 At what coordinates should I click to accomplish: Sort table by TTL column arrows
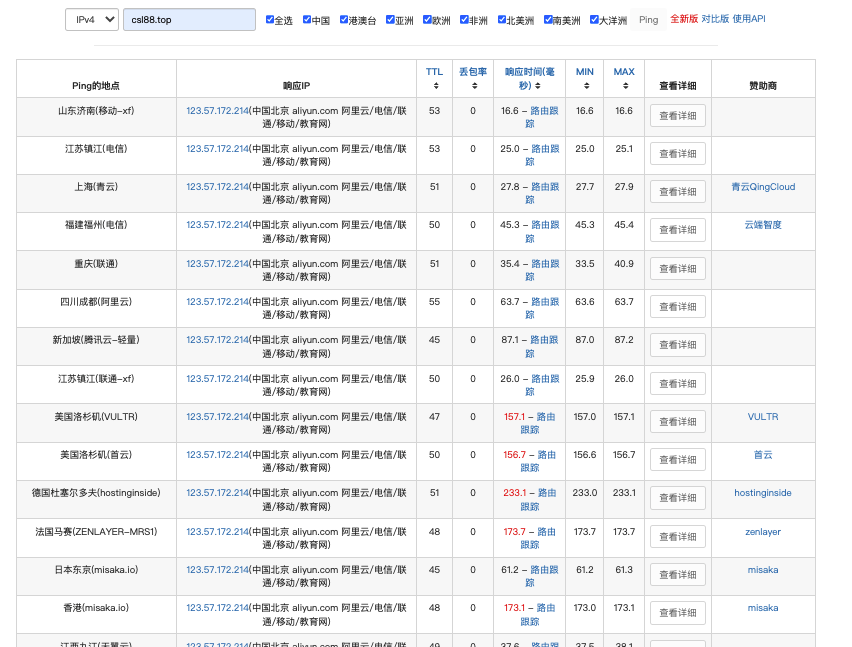[436, 86]
